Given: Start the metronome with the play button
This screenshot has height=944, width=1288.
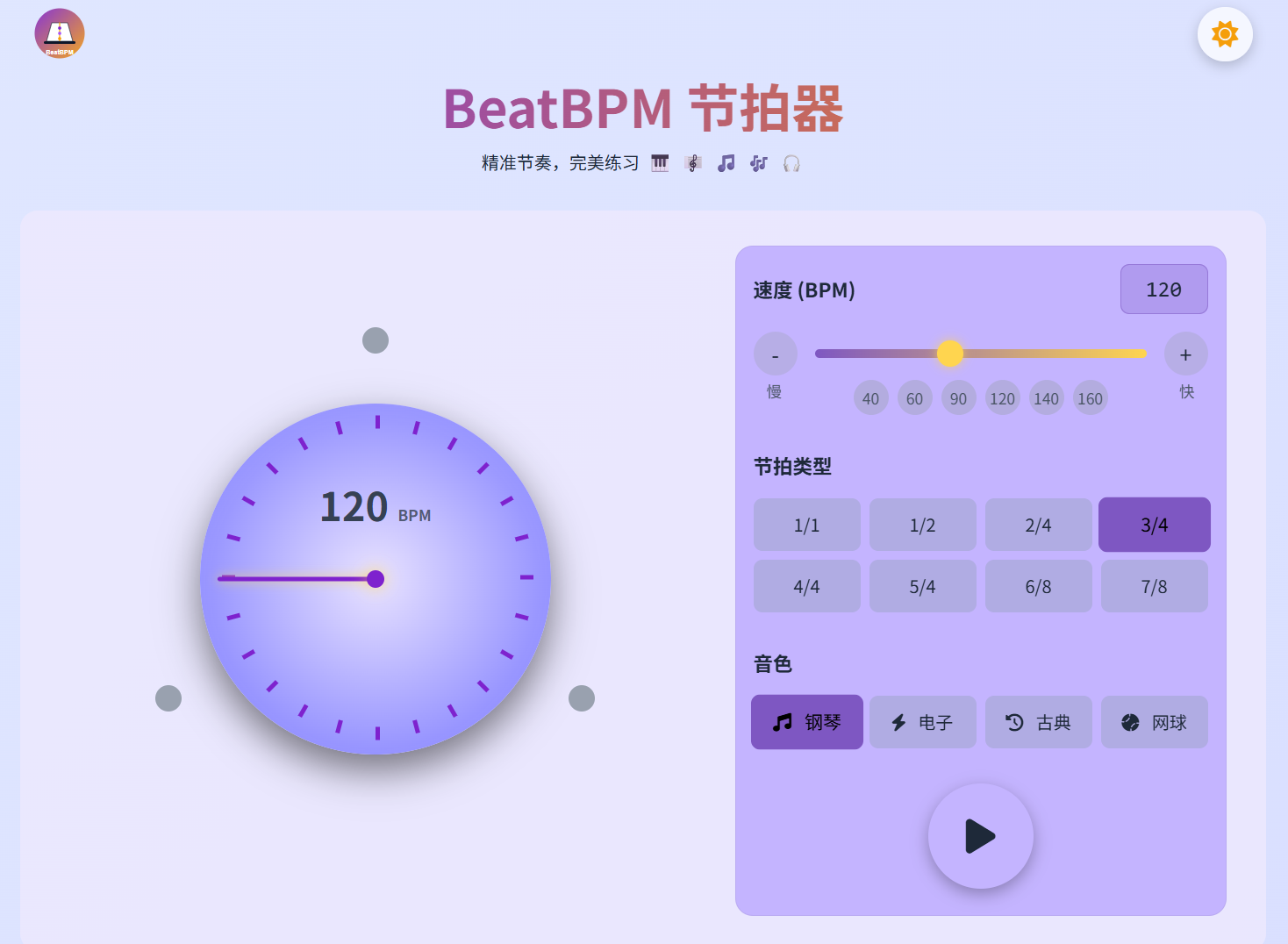Looking at the screenshot, I should pos(980,836).
